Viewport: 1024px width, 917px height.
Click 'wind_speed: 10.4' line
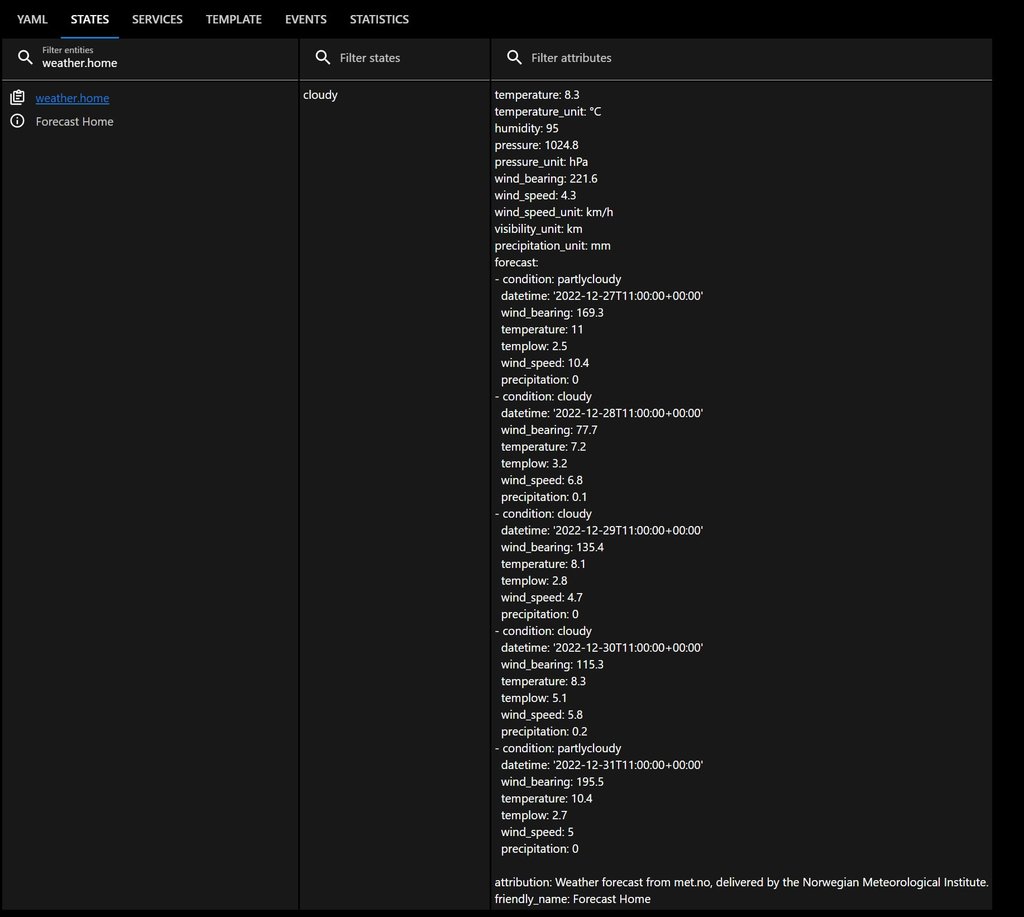[x=545, y=363]
